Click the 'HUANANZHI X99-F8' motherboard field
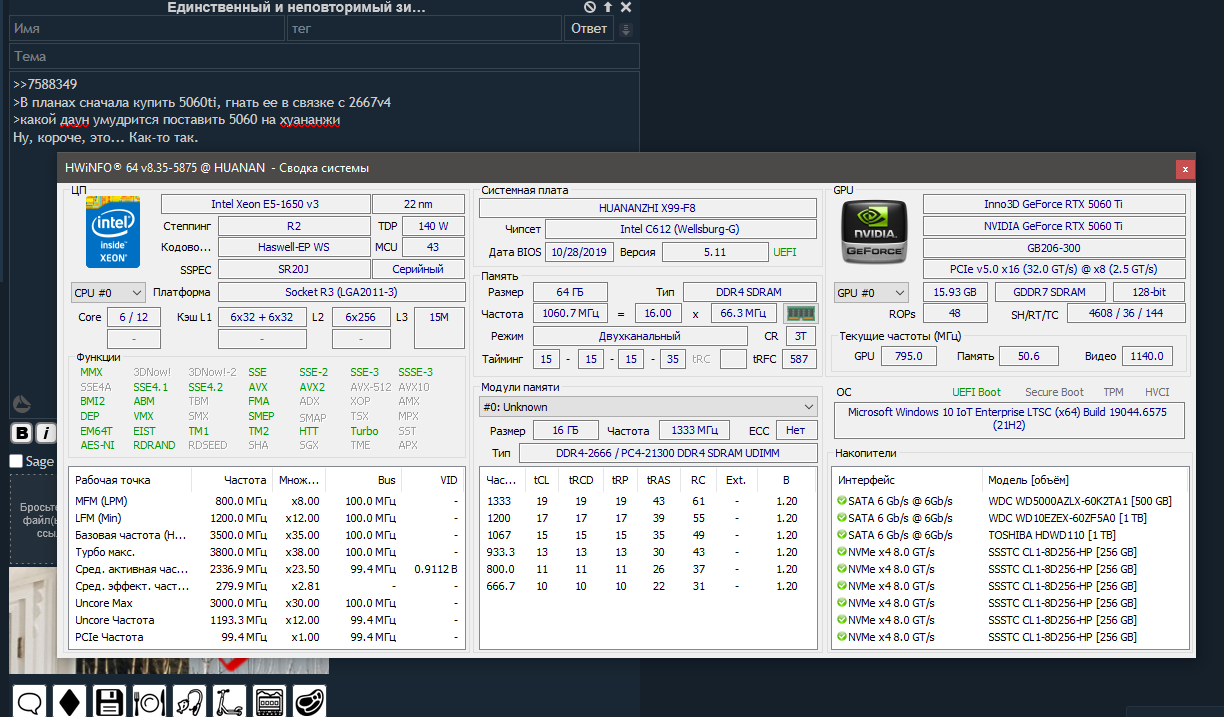Viewport: 1224px width, 717px height. 648,208
